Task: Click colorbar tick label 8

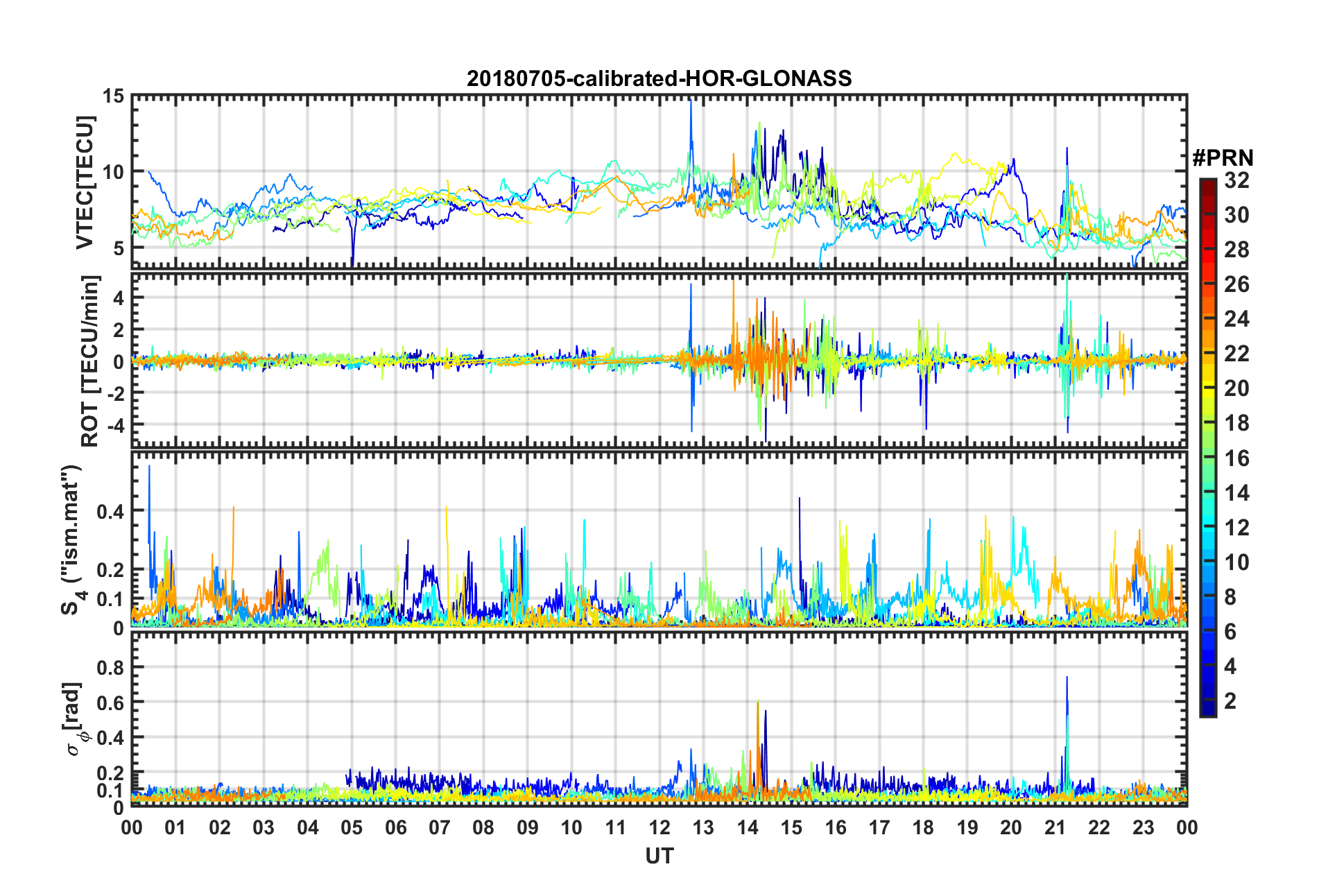Action: [1230, 597]
